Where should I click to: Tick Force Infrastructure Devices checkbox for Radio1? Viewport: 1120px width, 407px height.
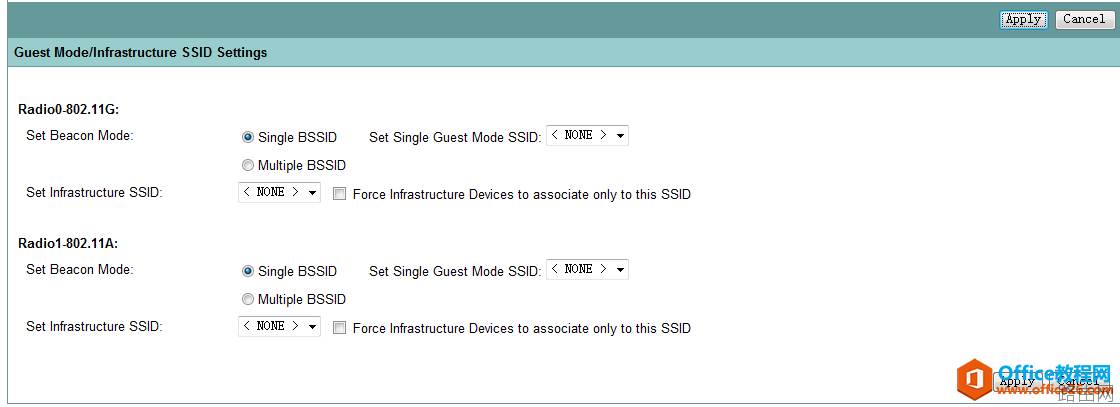(x=339, y=328)
